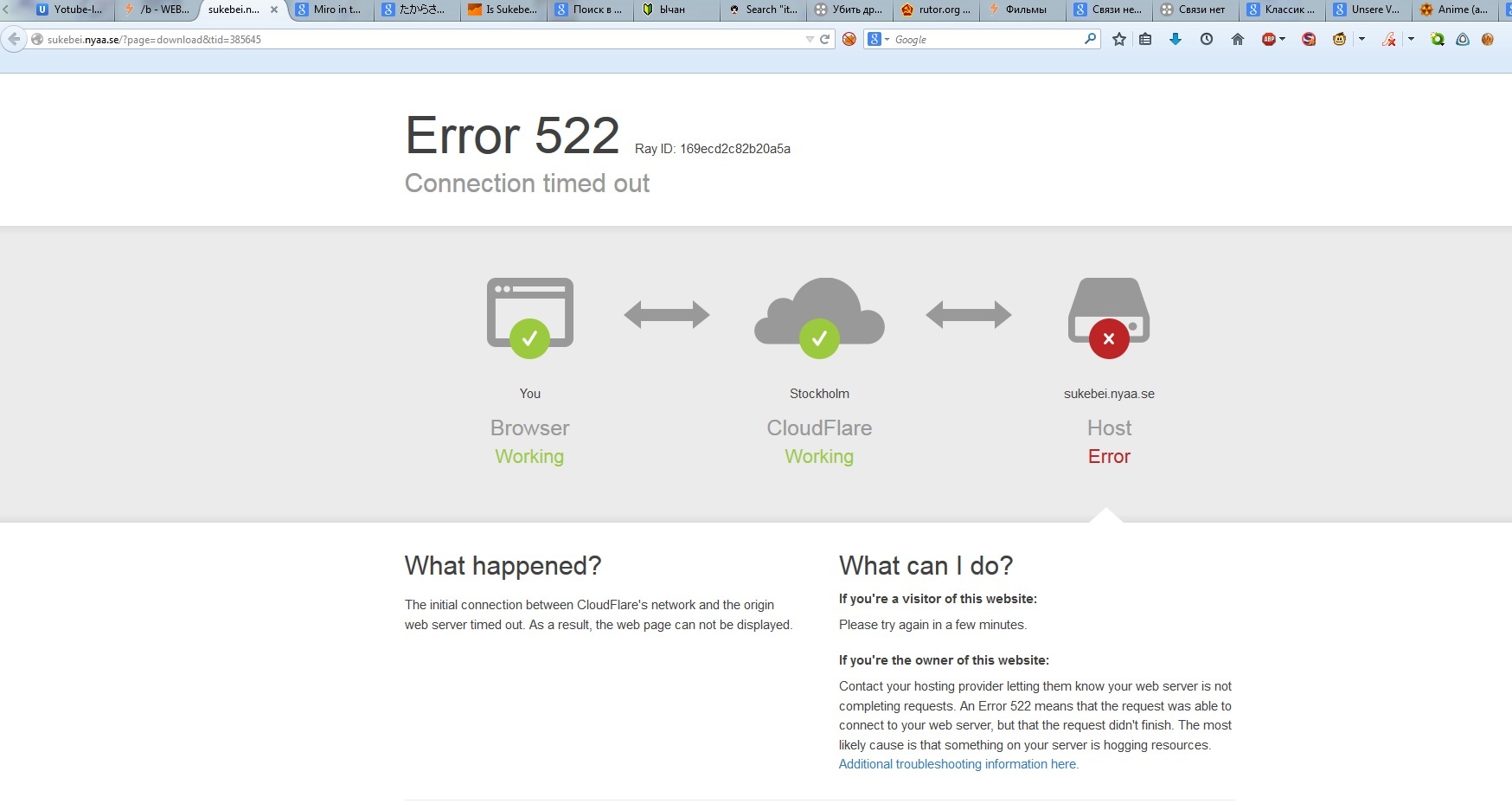The height and width of the screenshot is (810, 1512).
Task: Switch to the Поиск в ... tab
Action: pos(589,10)
